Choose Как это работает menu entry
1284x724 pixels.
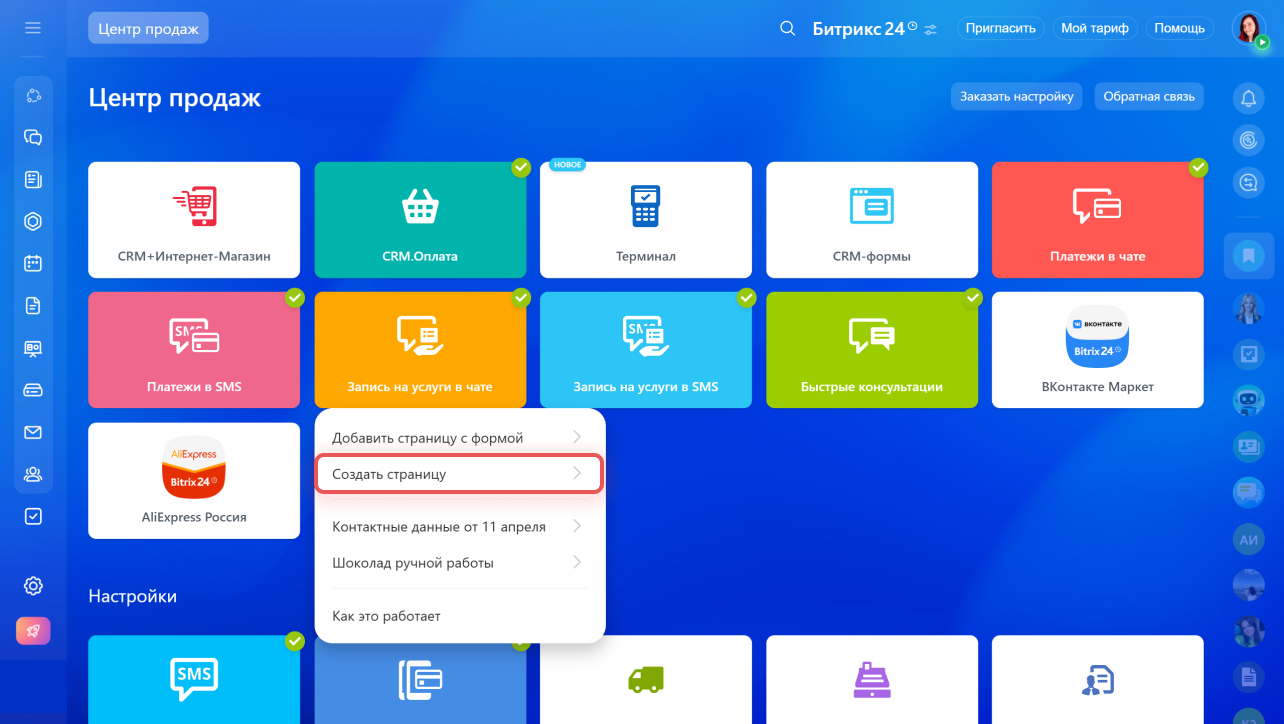click(x=386, y=616)
